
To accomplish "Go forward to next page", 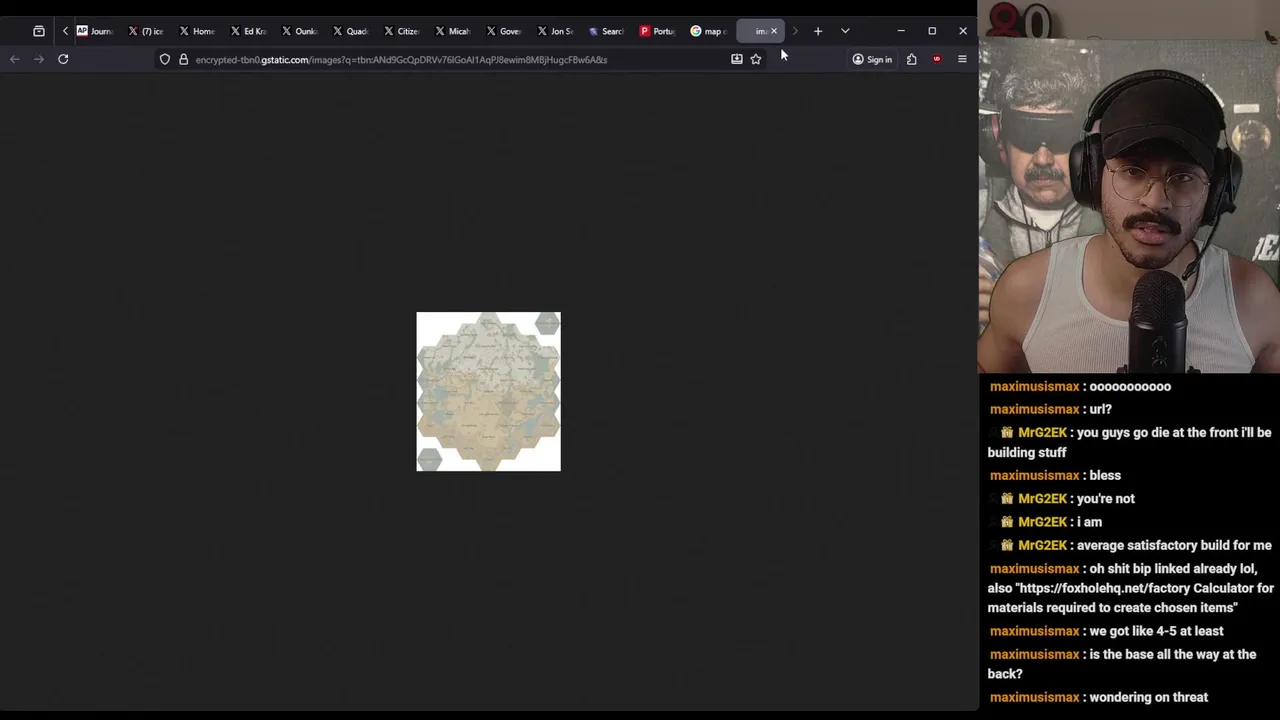I will coord(39,59).
